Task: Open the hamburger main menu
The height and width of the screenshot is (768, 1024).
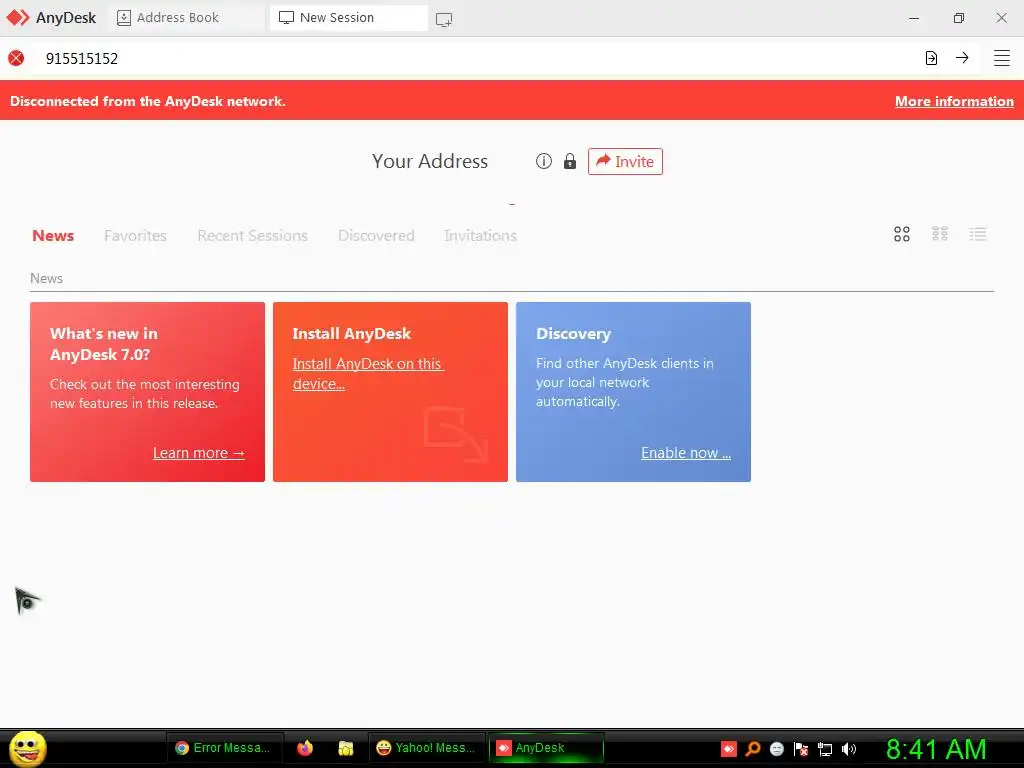Action: (1002, 58)
